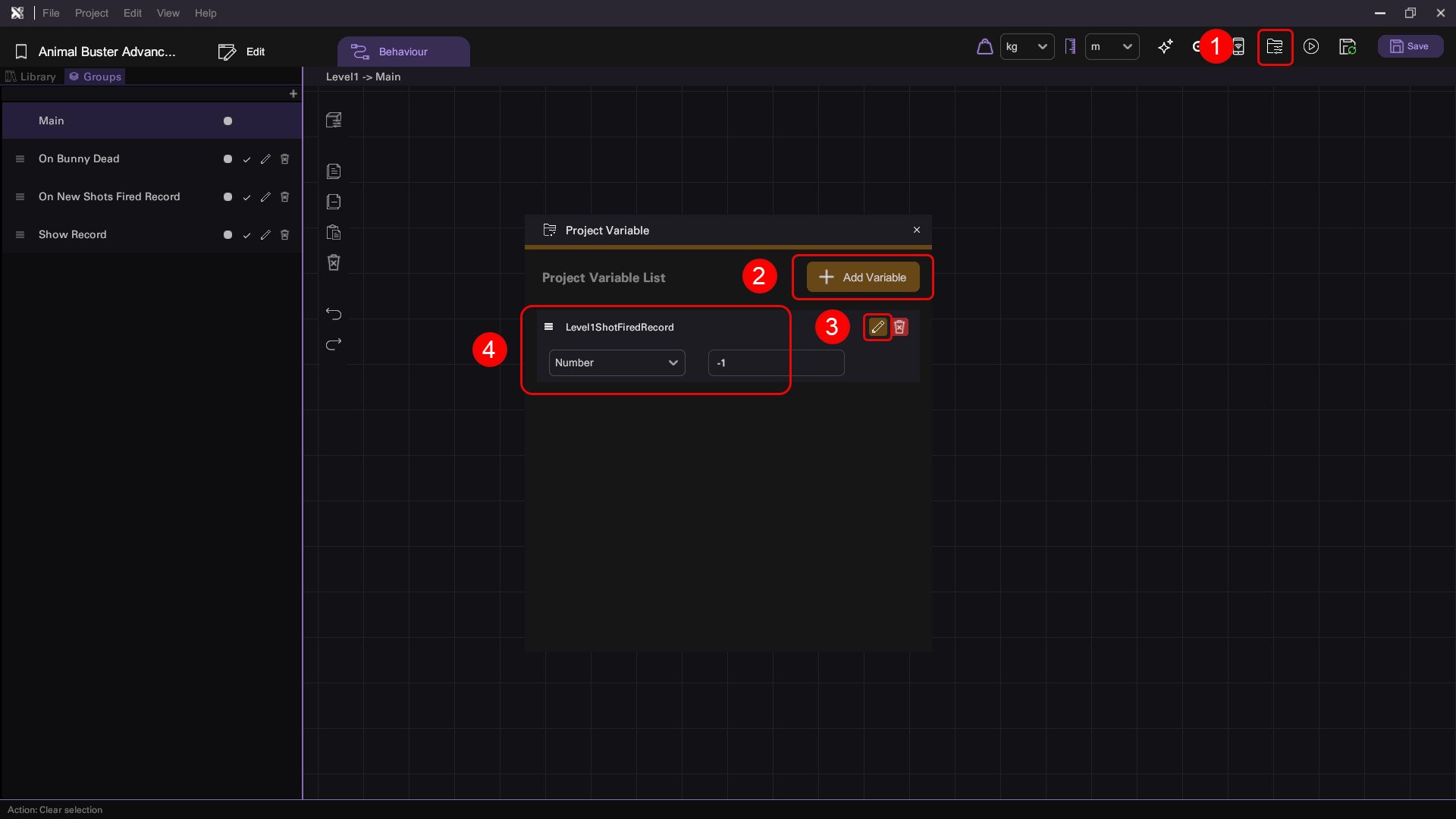Screen dimensions: 1456x819
Task: Toggle the Show Record group checkmark
Action: [246, 235]
